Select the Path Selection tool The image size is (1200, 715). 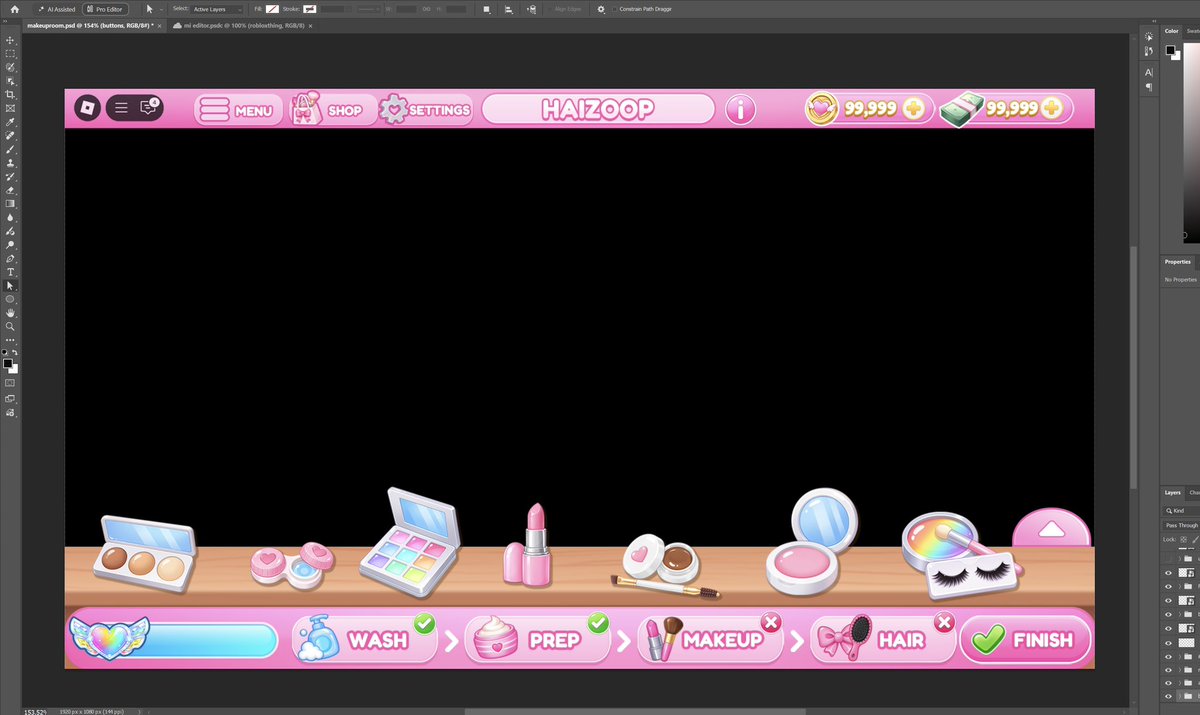tap(10, 285)
